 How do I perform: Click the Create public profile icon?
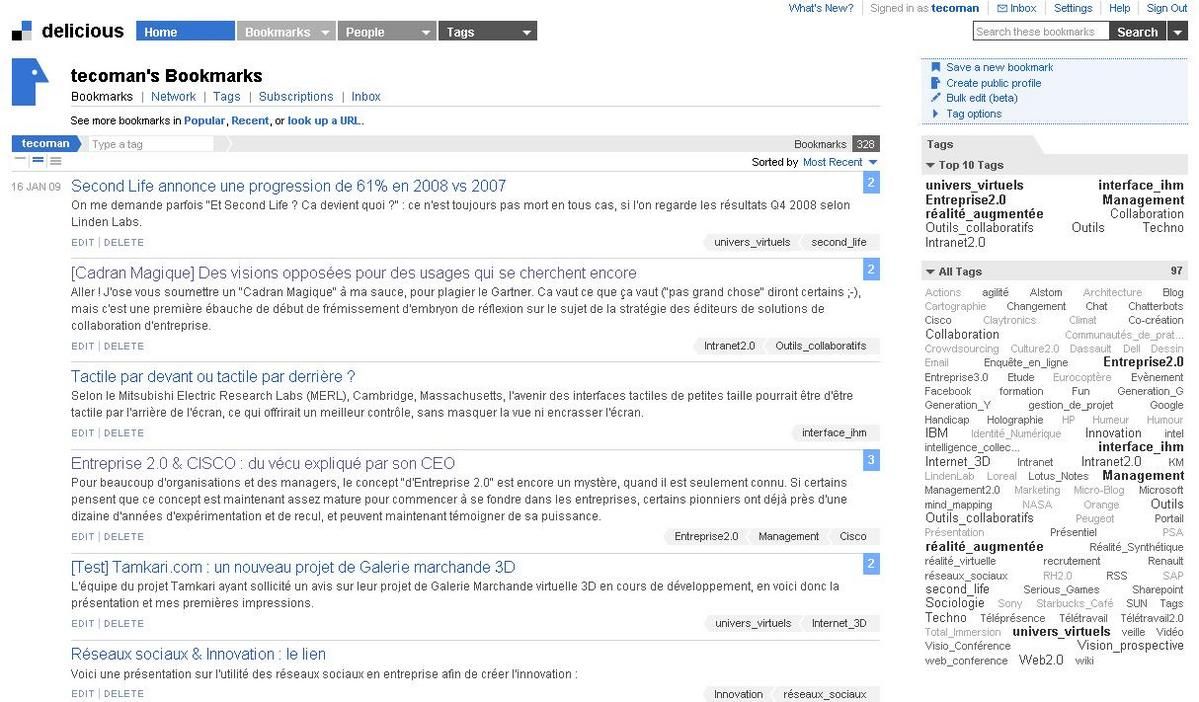pyautogui.click(x=935, y=83)
